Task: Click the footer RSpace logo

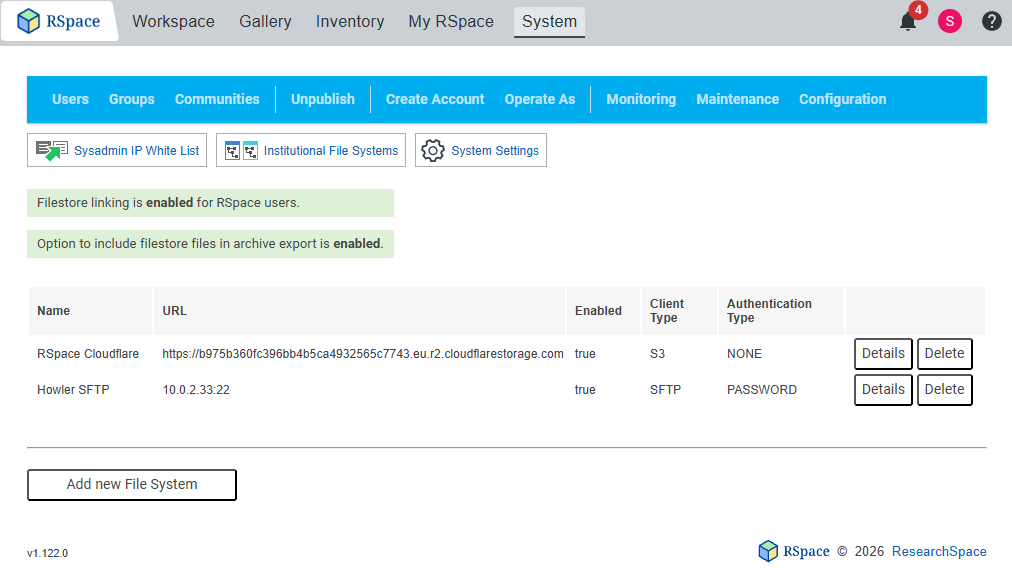Action: (794, 551)
